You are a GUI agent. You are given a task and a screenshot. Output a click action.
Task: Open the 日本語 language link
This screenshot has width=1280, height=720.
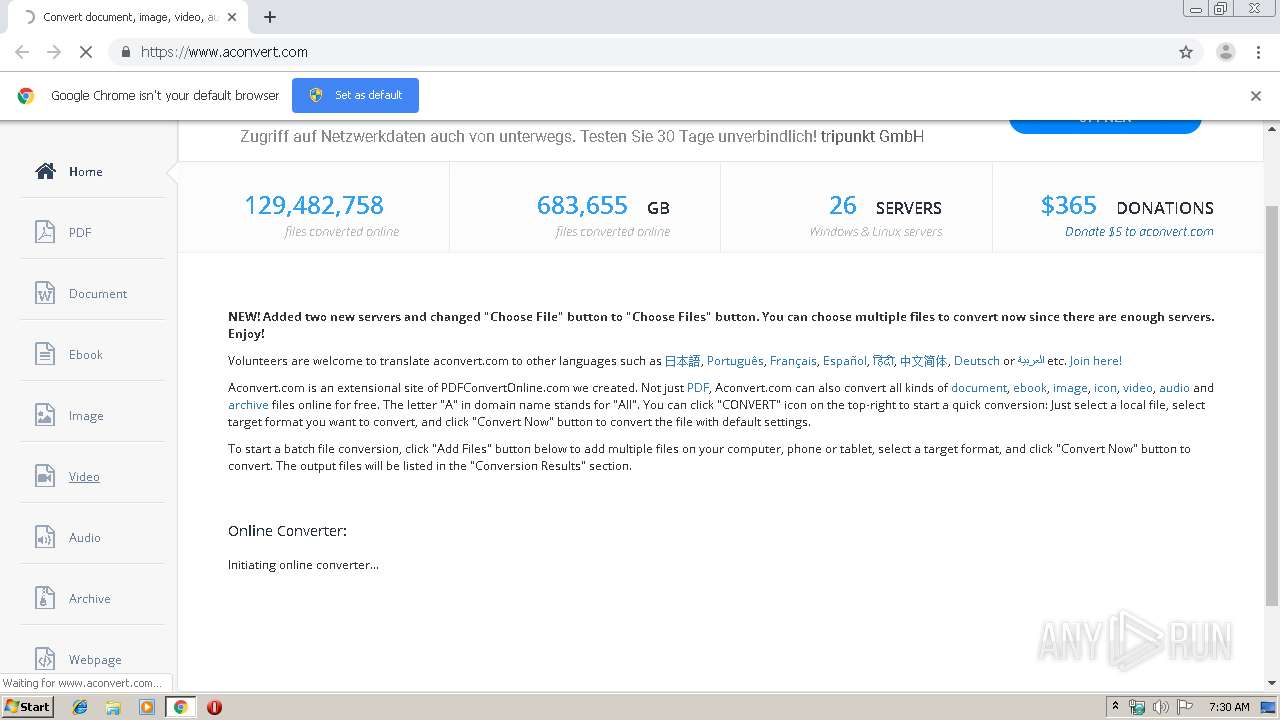point(682,361)
